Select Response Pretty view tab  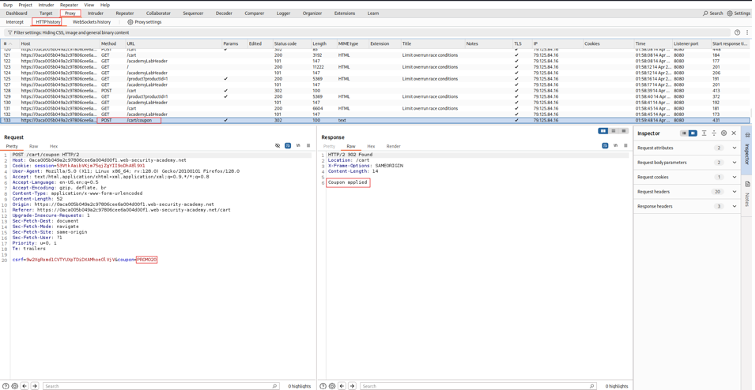coord(329,146)
